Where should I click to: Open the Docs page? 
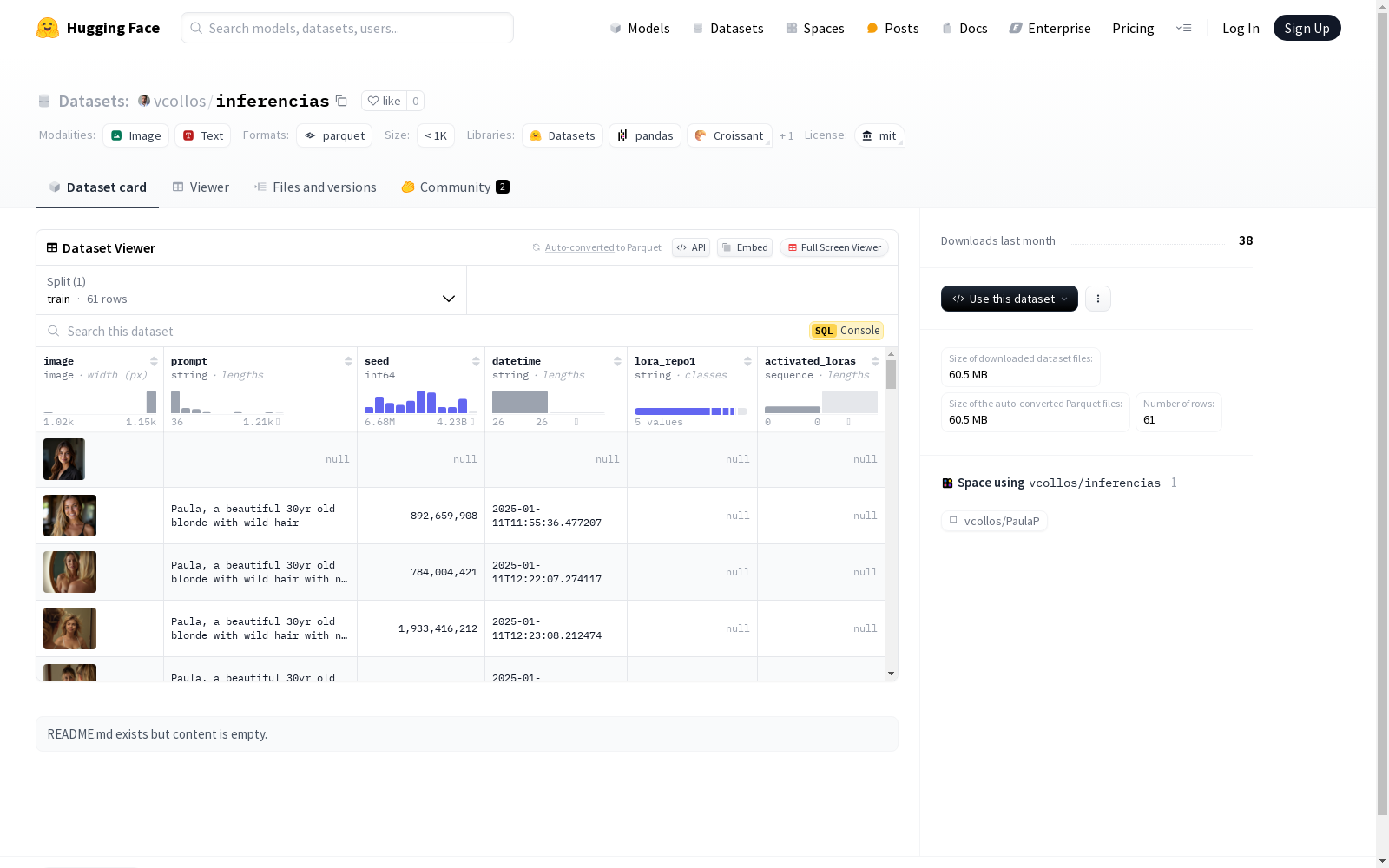point(964,28)
